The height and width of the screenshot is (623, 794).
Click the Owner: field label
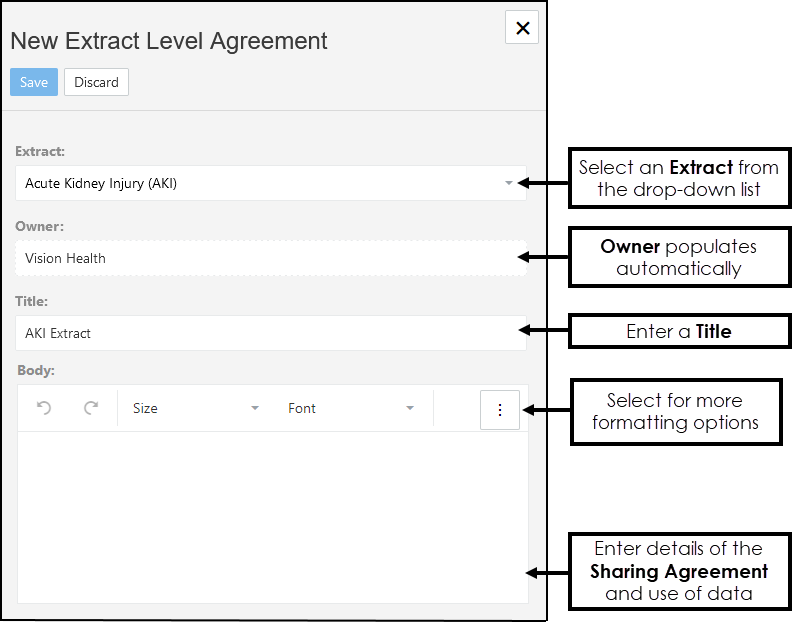(39, 227)
